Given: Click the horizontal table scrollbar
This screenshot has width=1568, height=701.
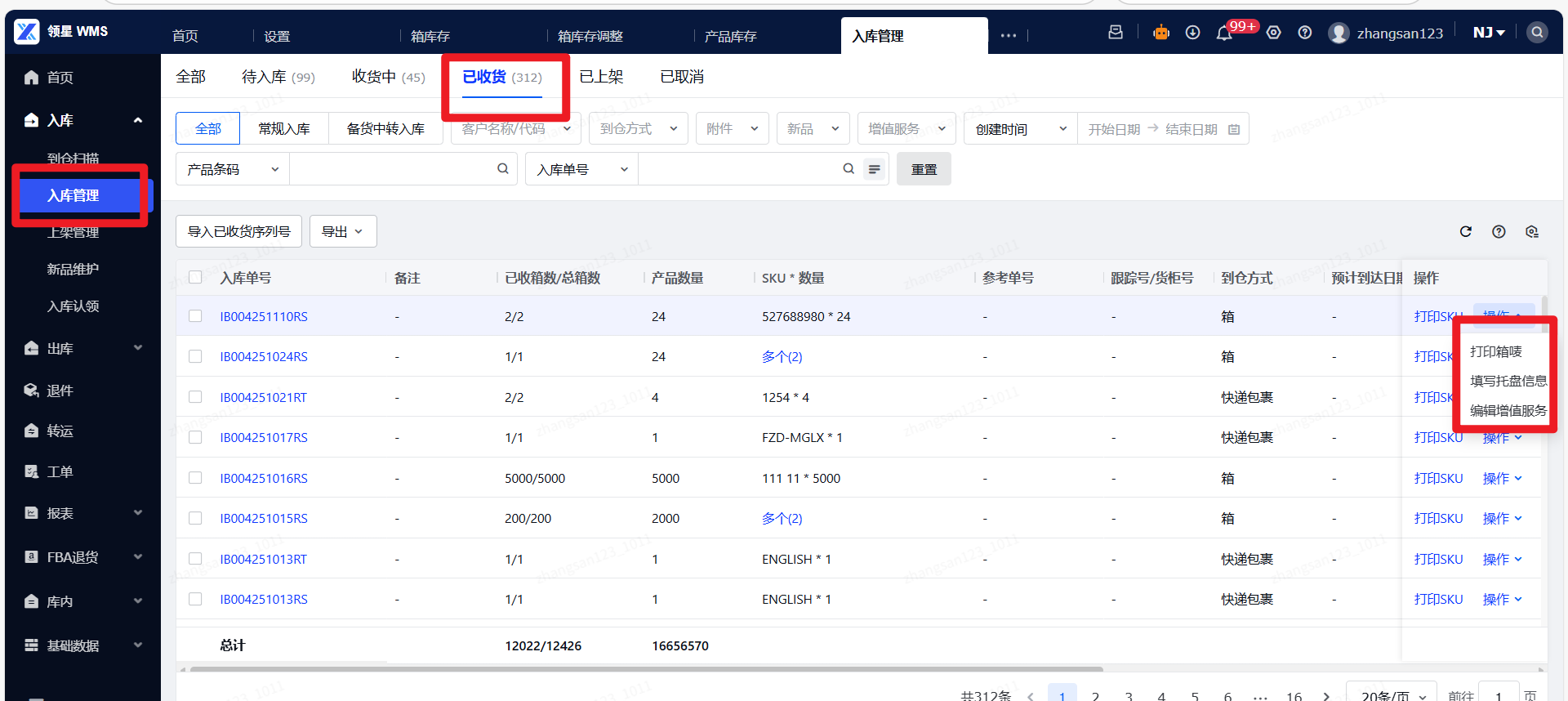Looking at the screenshot, I should coord(645,669).
